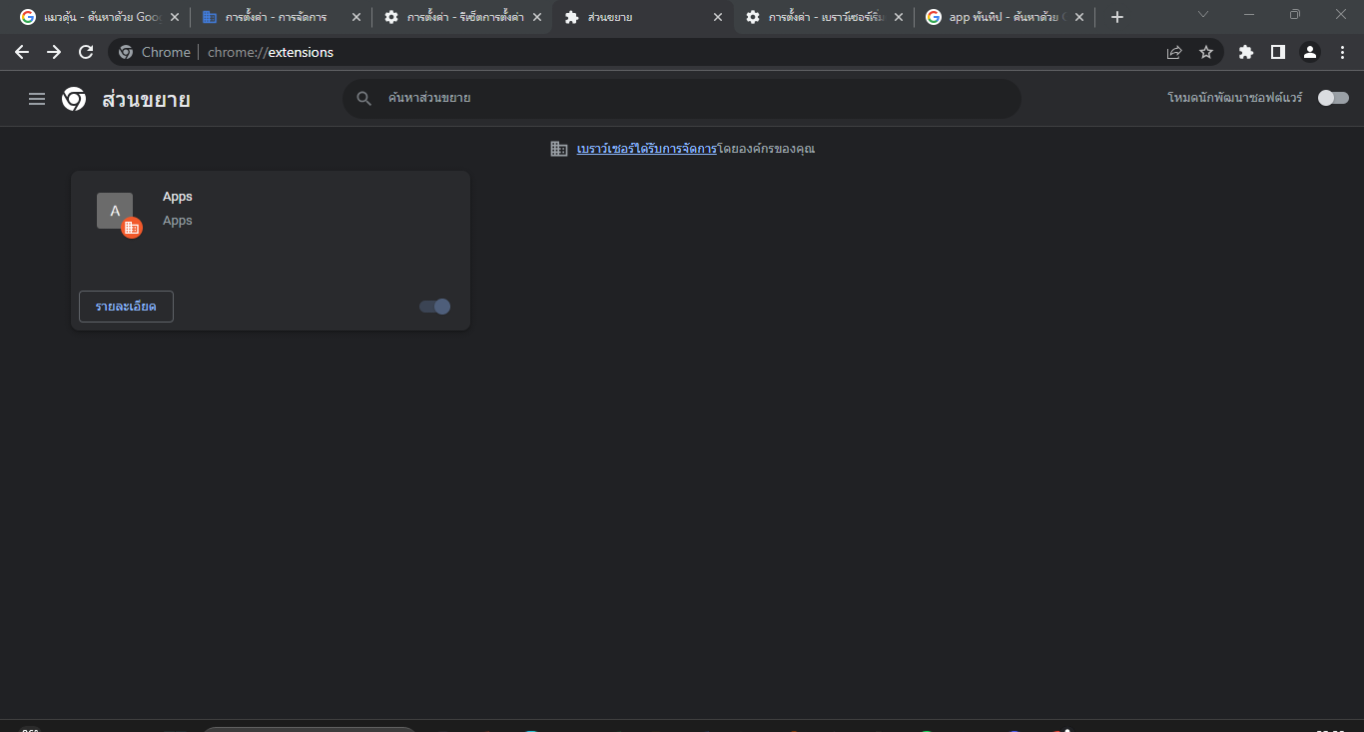
Task: Click the Chrome site info icon
Action: [126, 52]
